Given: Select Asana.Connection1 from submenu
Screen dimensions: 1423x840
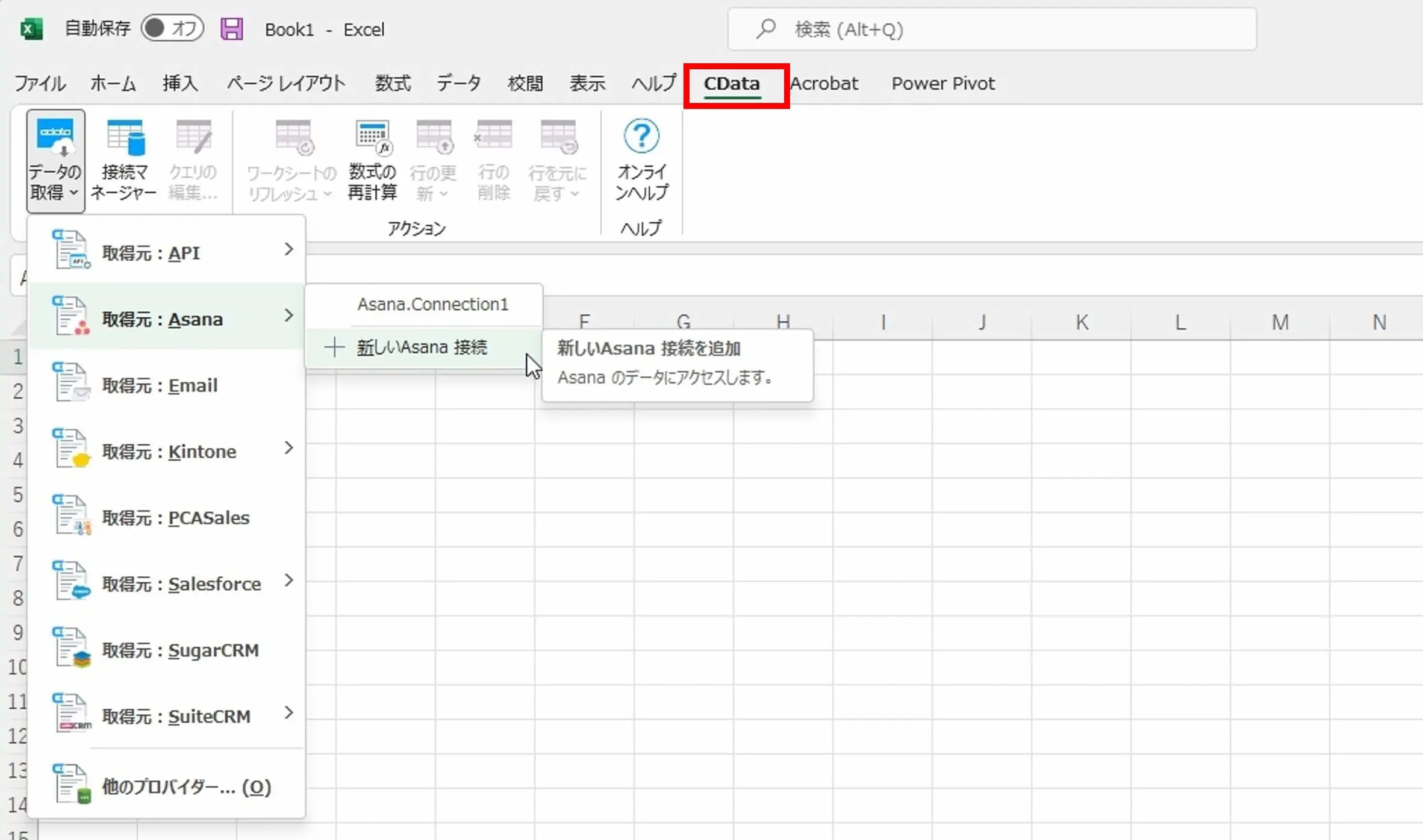Looking at the screenshot, I should pyautogui.click(x=432, y=305).
